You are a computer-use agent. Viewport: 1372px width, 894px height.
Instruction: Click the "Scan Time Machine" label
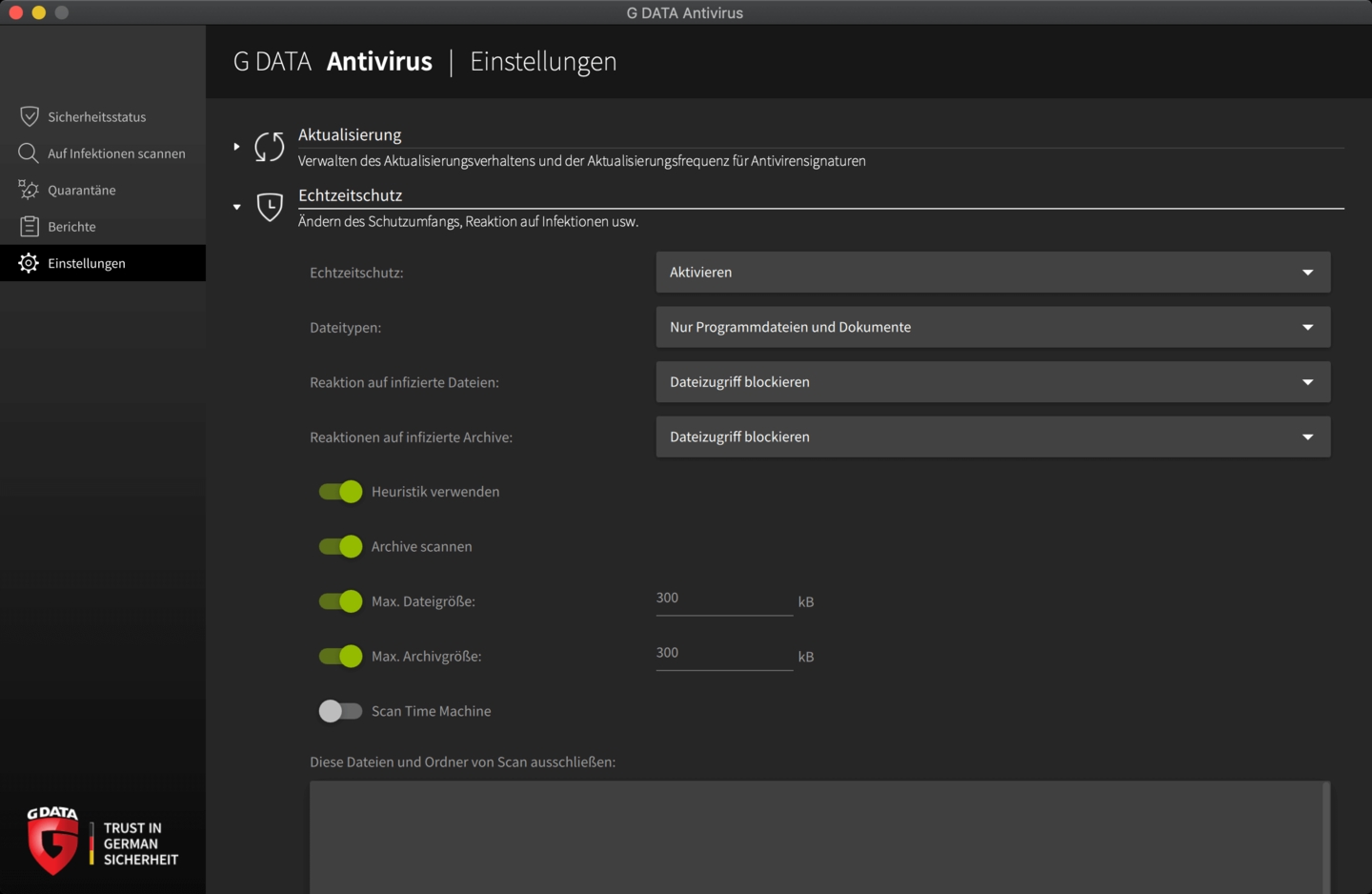tap(432, 711)
